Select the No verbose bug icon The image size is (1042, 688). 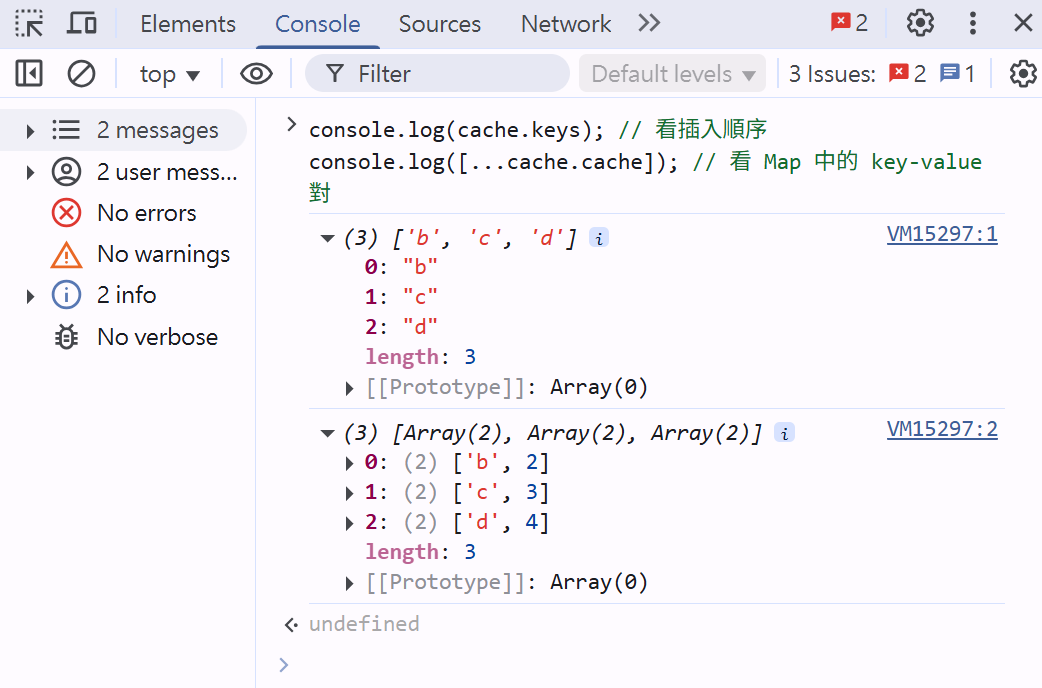(x=66, y=337)
